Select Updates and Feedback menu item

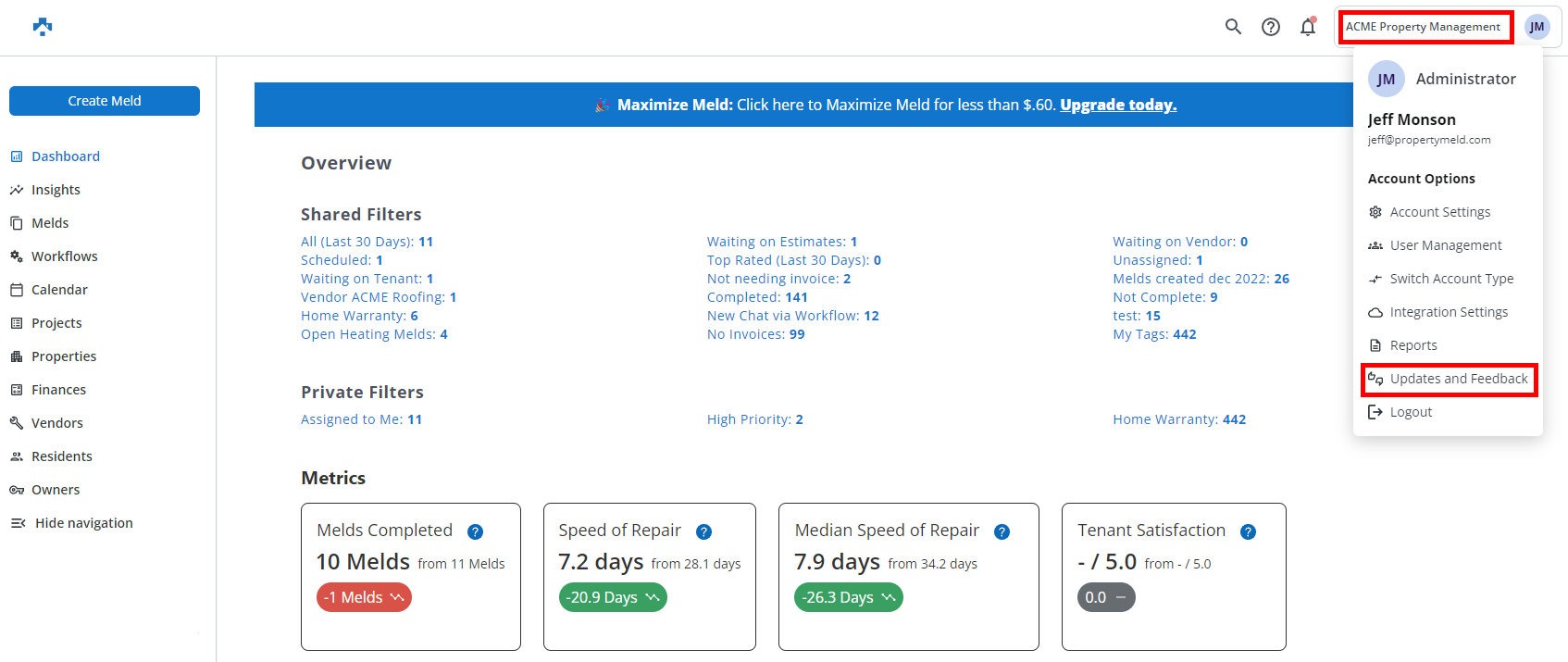[x=1458, y=379]
